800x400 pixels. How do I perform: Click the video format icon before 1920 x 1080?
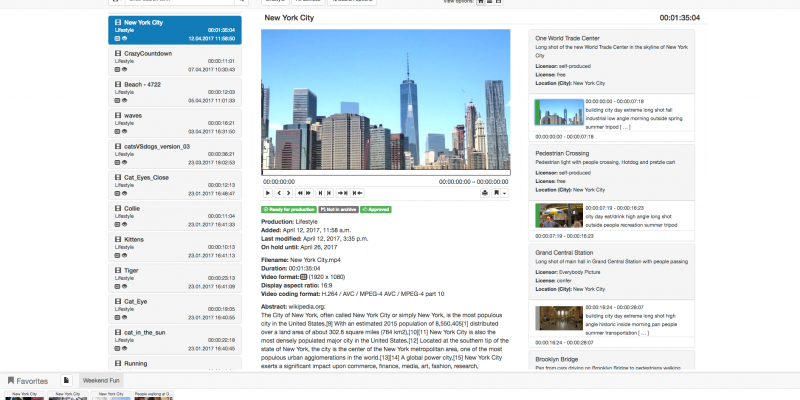pos(304,277)
